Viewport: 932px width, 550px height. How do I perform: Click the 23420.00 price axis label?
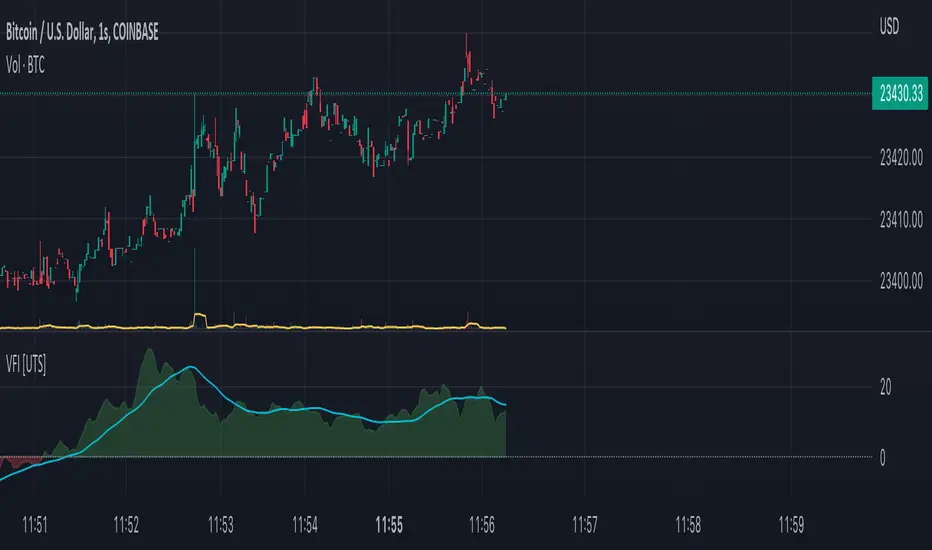[901, 158]
